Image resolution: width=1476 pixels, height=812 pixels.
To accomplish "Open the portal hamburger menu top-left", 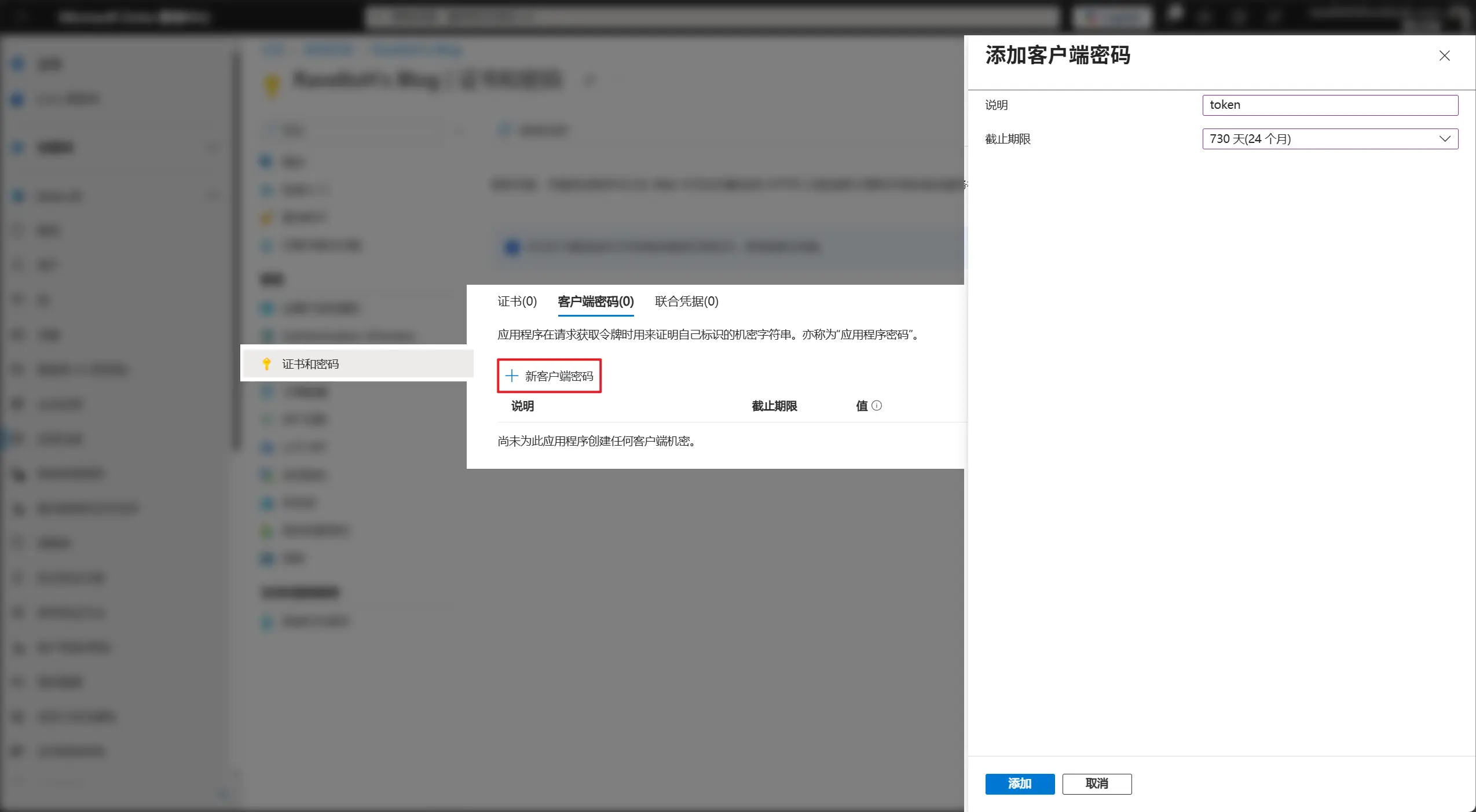I will coord(21,16).
